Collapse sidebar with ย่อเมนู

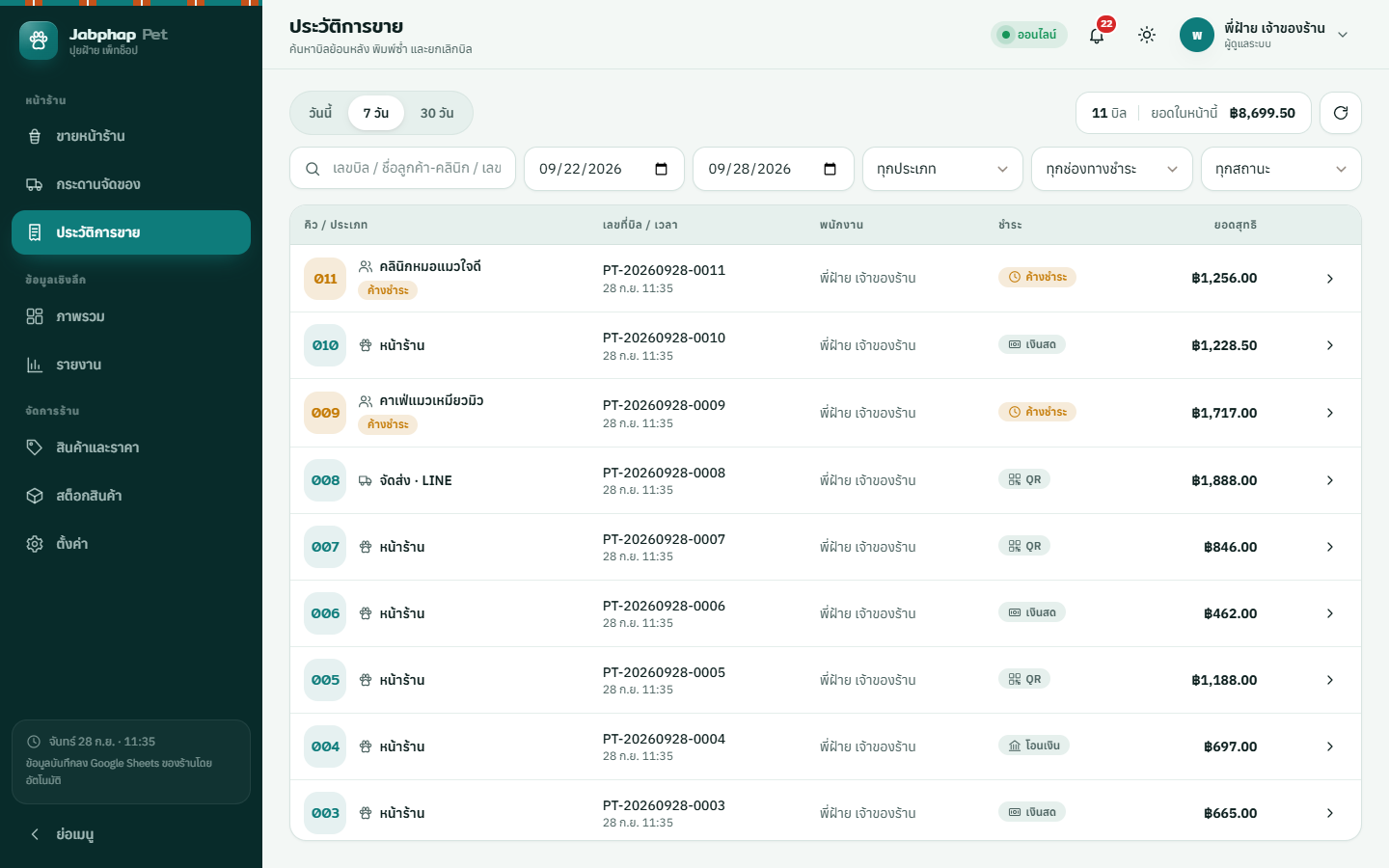[x=131, y=834]
